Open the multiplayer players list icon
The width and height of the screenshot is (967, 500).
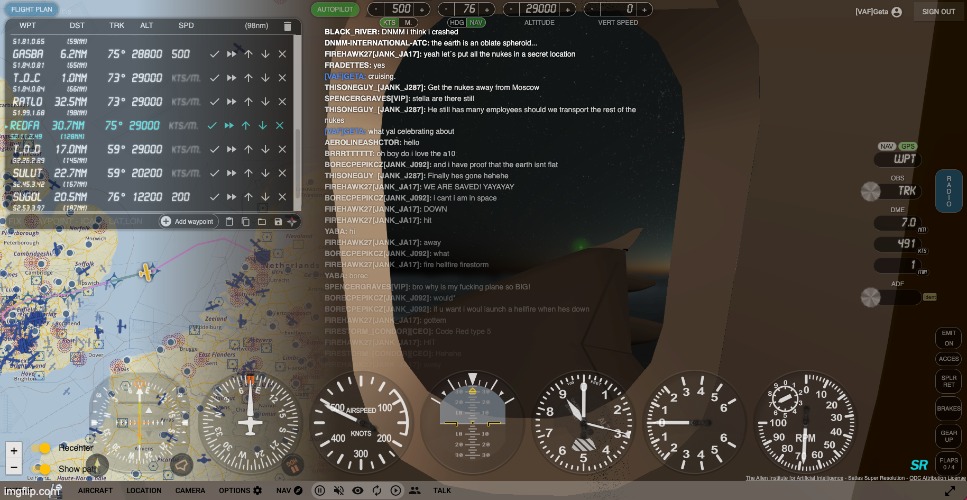coord(413,490)
